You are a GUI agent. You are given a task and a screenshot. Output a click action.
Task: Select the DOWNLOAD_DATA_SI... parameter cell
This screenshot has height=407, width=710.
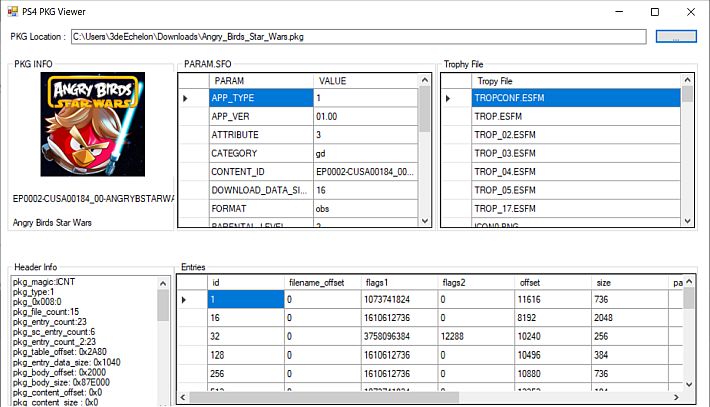click(x=261, y=190)
